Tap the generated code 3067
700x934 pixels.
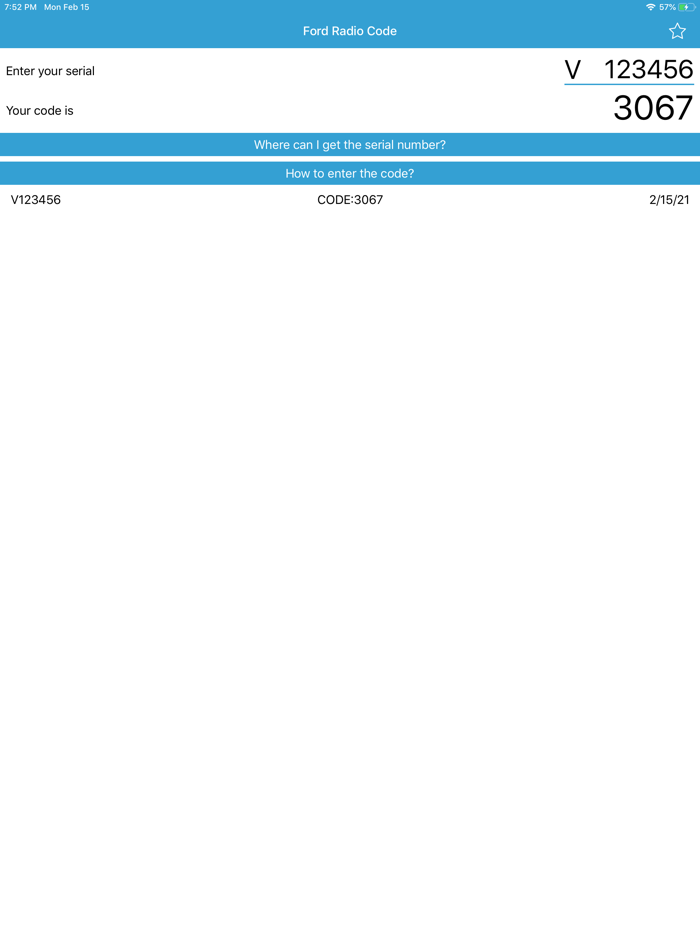(x=653, y=108)
